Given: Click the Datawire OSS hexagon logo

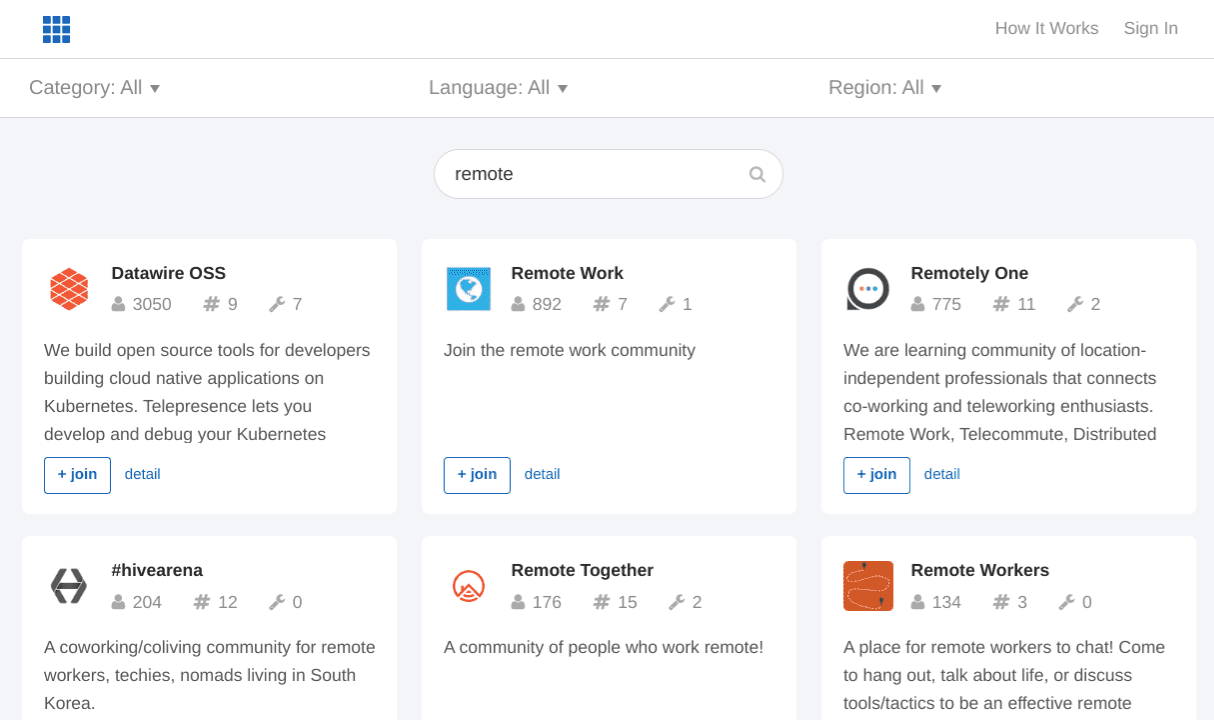Looking at the screenshot, I should coord(69,288).
